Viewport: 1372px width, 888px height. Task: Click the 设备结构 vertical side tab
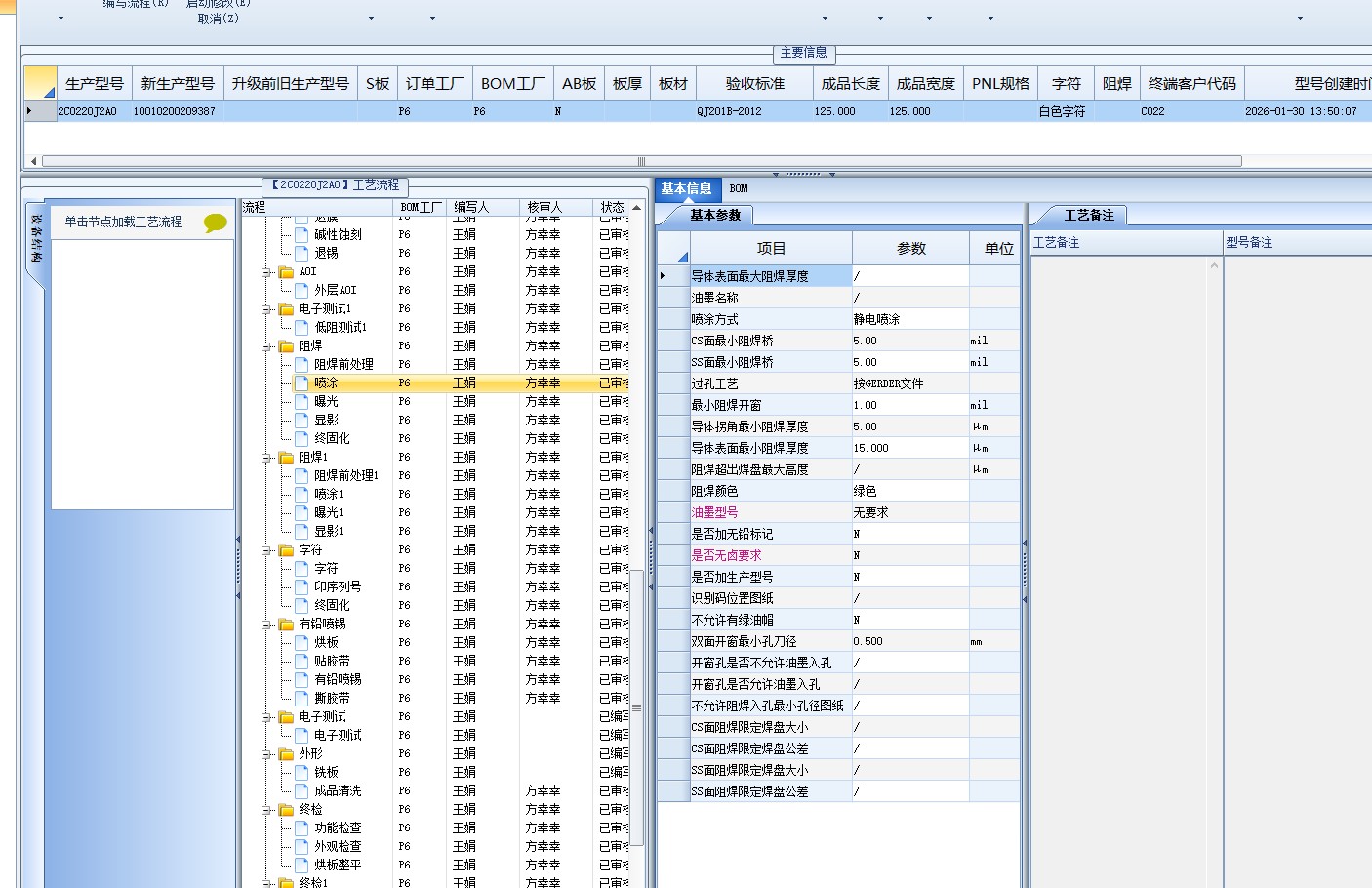[x=36, y=240]
